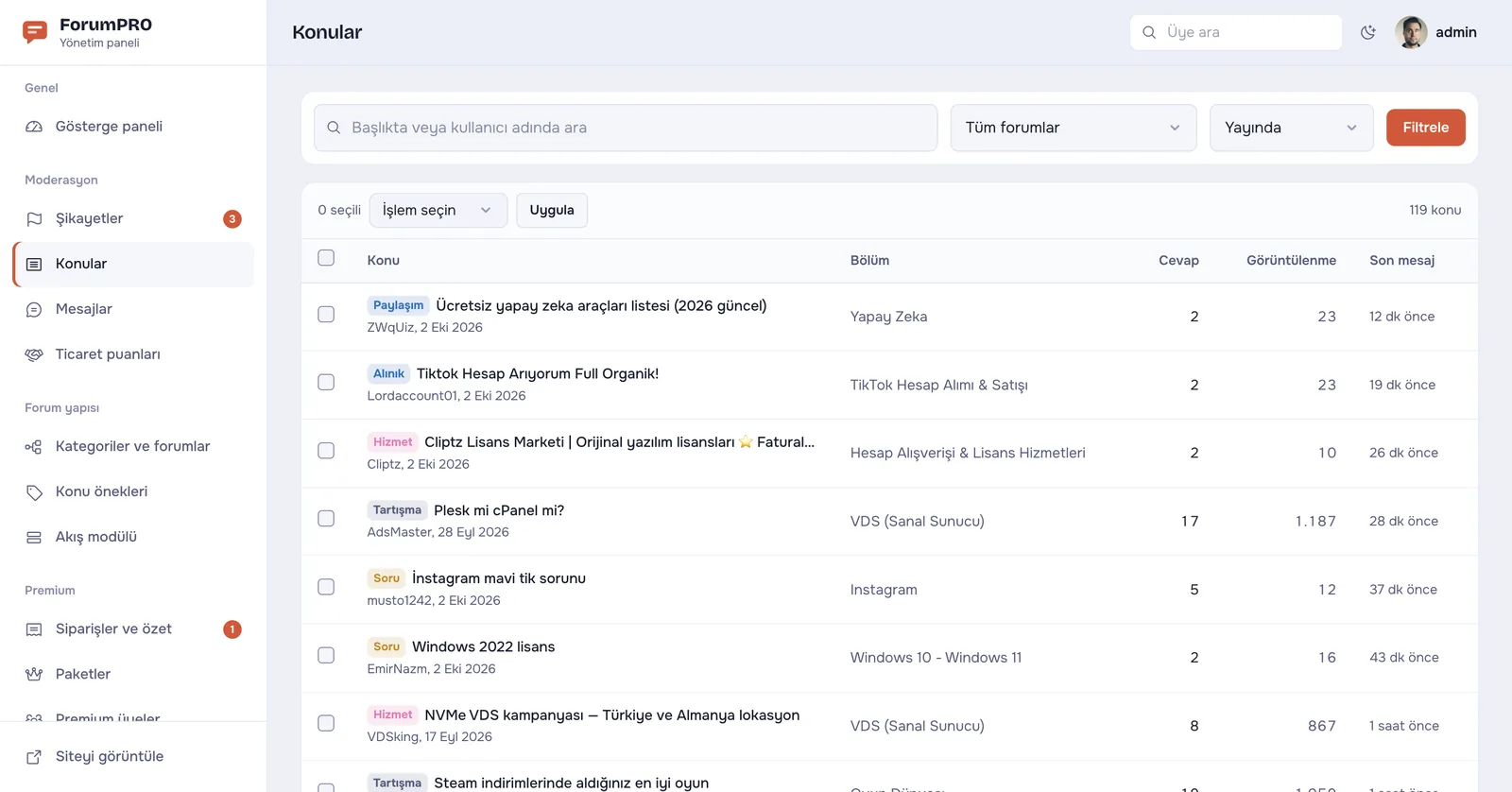1512x792 pixels.
Task: Click the Konu önekleri tag icon
Action: (34, 492)
